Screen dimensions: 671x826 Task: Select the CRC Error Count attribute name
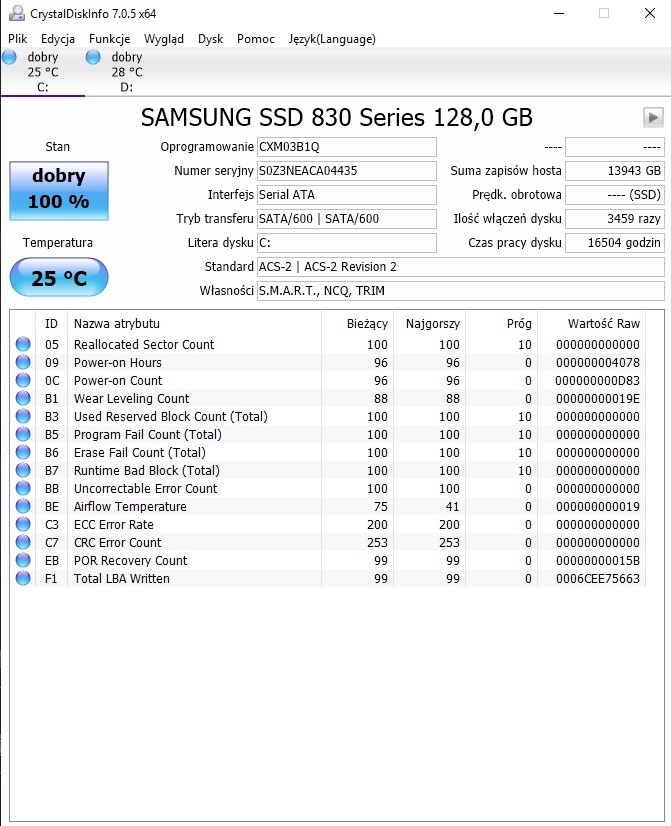tap(117, 543)
